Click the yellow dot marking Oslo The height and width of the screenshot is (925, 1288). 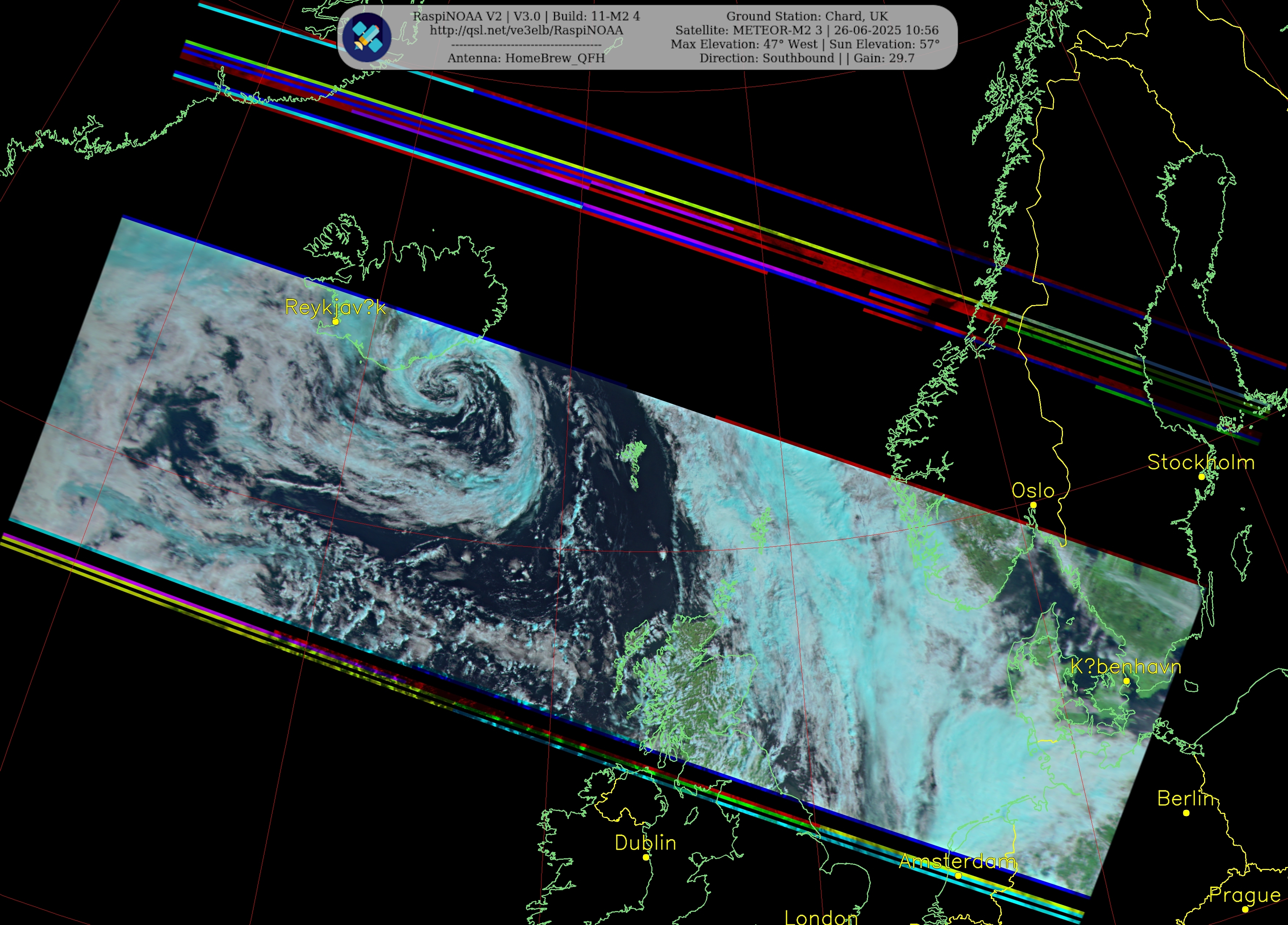coord(1034,505)
